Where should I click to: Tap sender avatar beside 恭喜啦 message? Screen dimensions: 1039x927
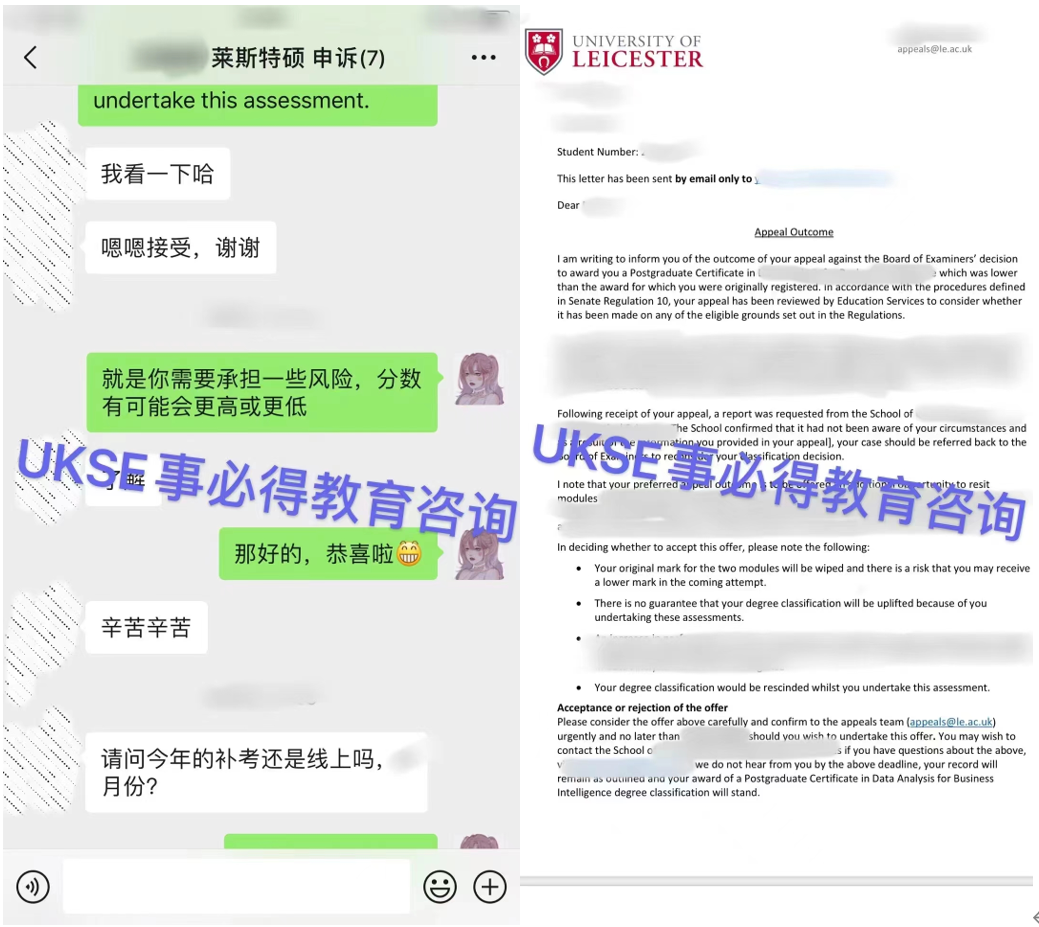[x=480, y=554]
